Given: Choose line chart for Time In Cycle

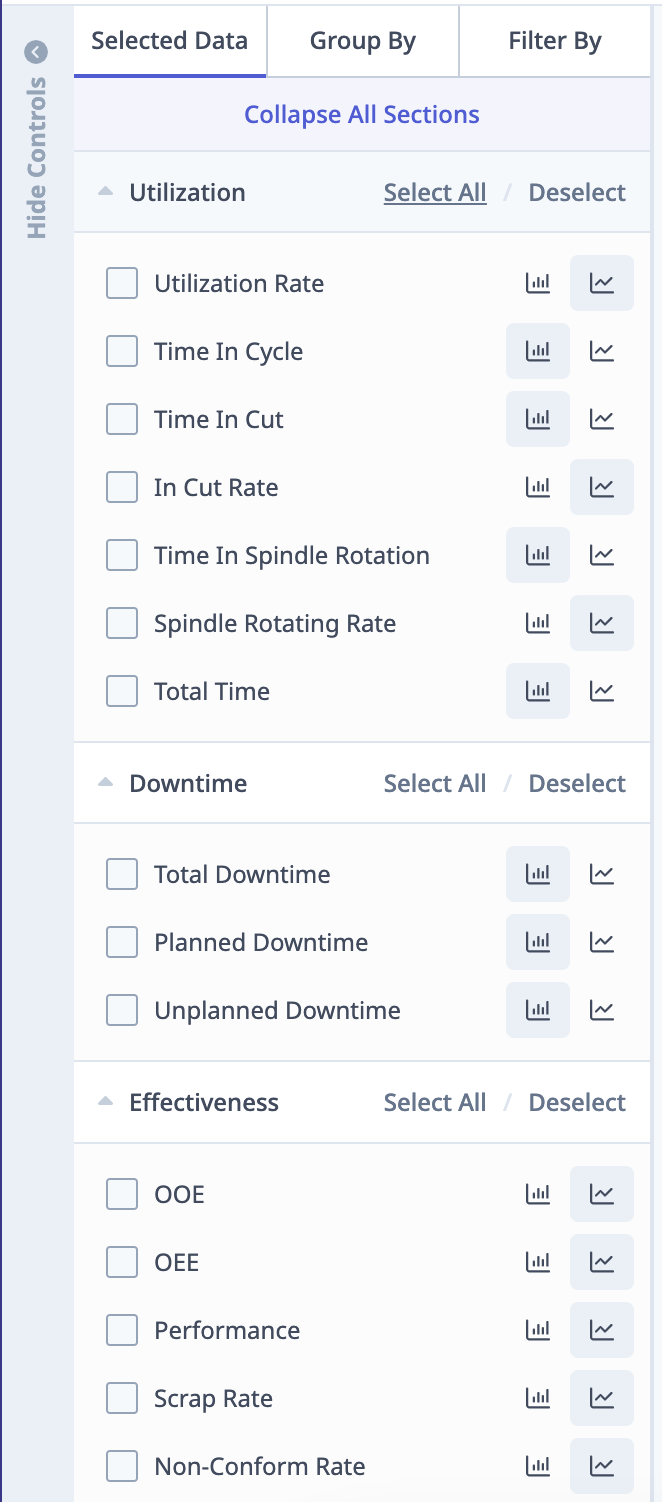Looking at the screenshot, I should click(x=602, y=351).
